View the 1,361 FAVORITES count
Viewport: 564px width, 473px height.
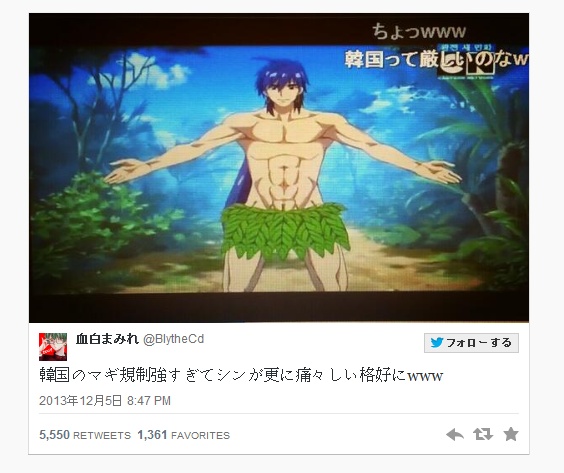pos(183,435)
